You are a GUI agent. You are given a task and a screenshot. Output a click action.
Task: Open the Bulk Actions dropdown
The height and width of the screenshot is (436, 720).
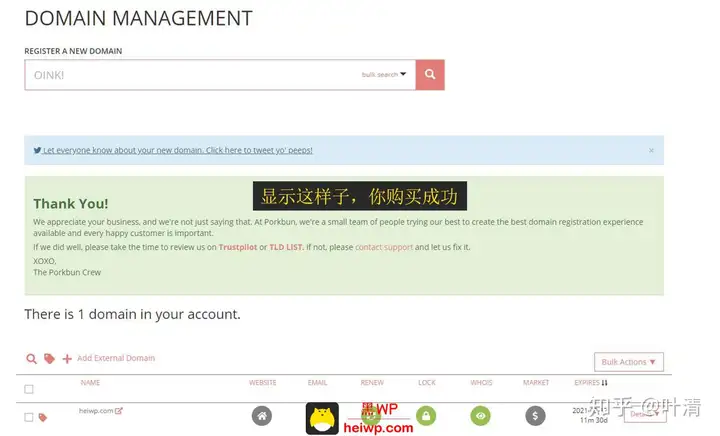coord(629,362)
